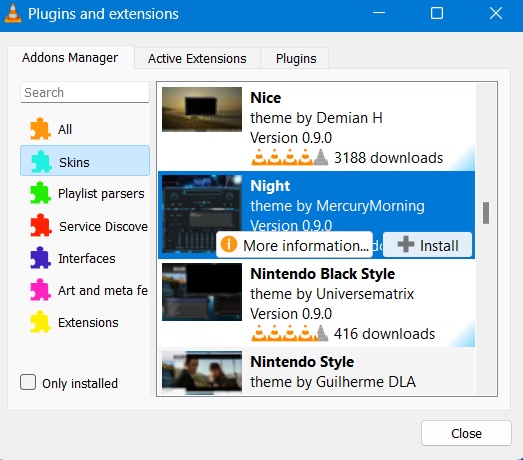The image size is (523, 460).
Task: Click the cyan Skins puzzle icon
Action: point(41,162)
